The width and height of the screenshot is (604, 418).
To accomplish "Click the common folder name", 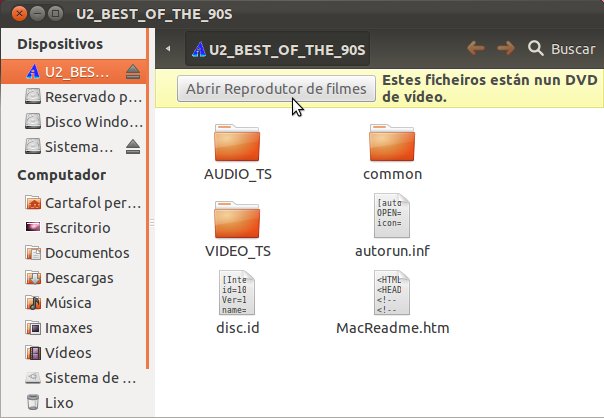I will tap(392, 174).
